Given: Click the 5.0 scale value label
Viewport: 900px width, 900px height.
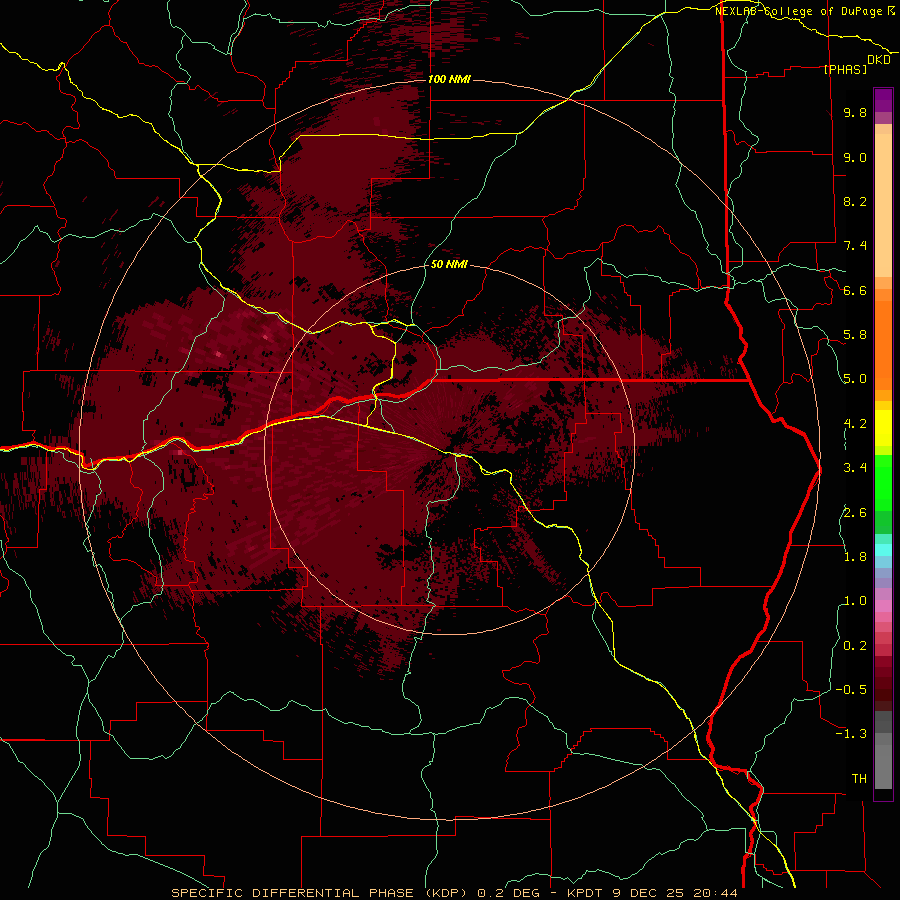Looking at the screenshot, I should [855, 379].
